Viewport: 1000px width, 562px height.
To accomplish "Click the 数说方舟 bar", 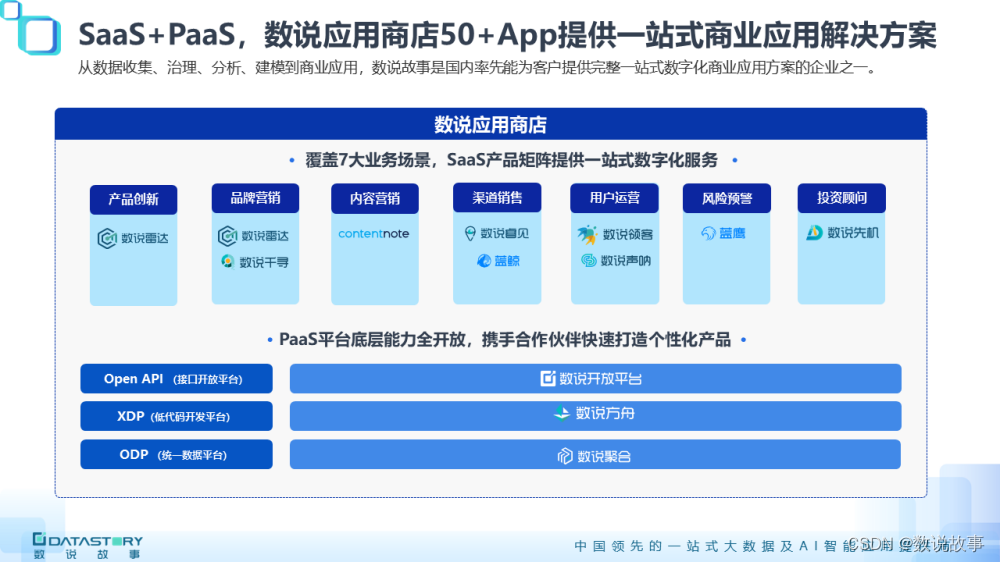I will pyautogui.click(x=595, y=416).
